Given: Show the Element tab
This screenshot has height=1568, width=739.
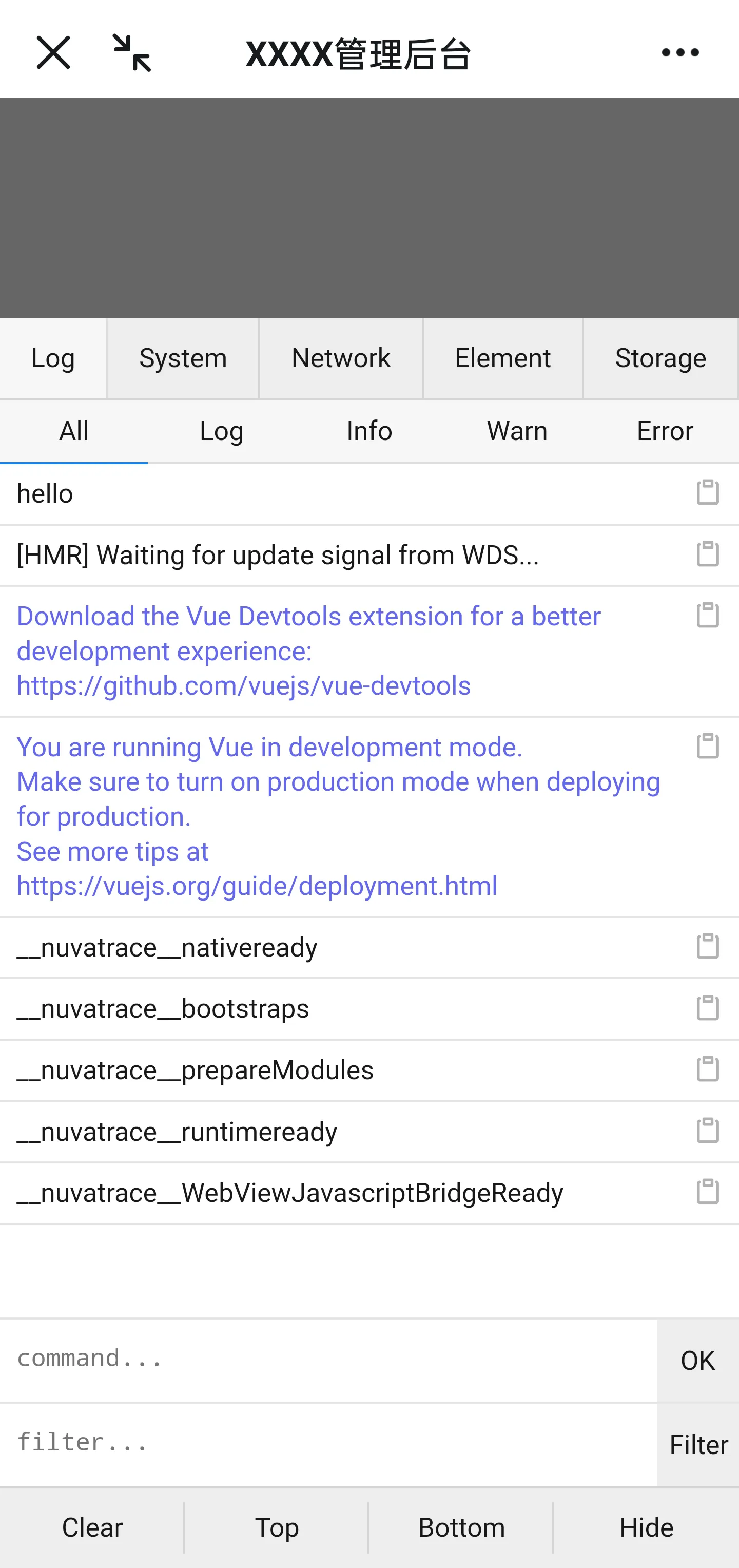Looking at the screenshot, I should [x=502, y=358].
